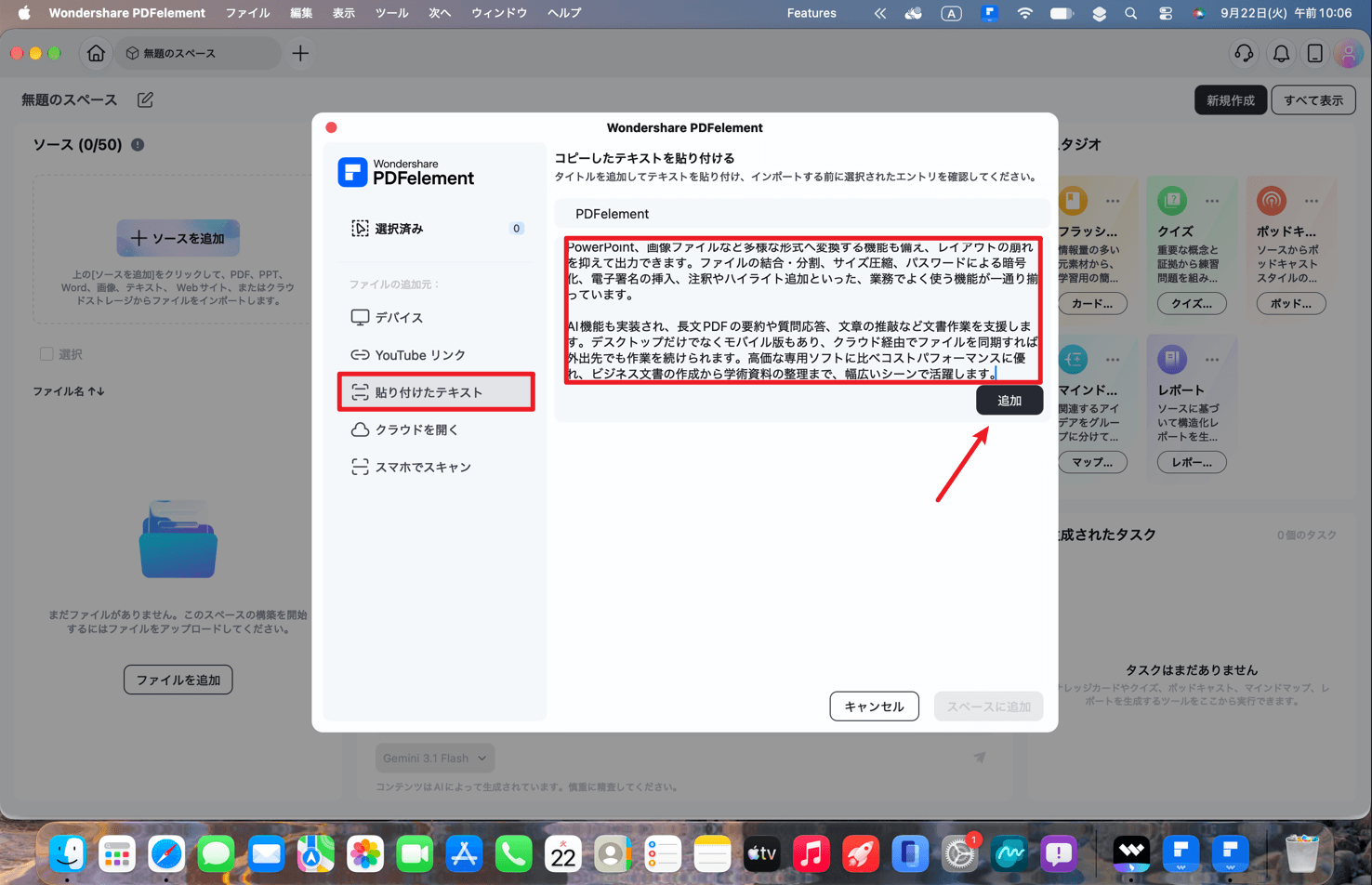Image resolution: width=1372 pixels, height=885 pixels.
Task: Open the ウィンドウ menu
Action: pyautogui.click(x=499, y=13)
